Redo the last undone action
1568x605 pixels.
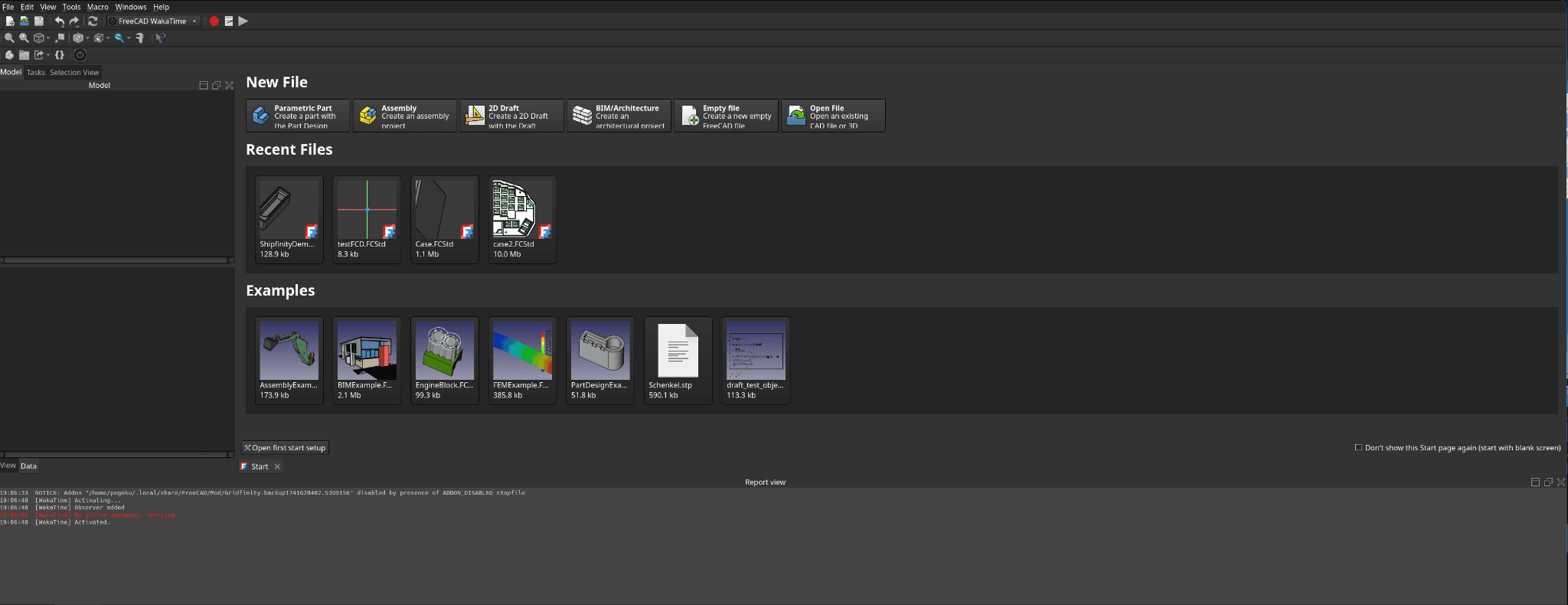74,21
